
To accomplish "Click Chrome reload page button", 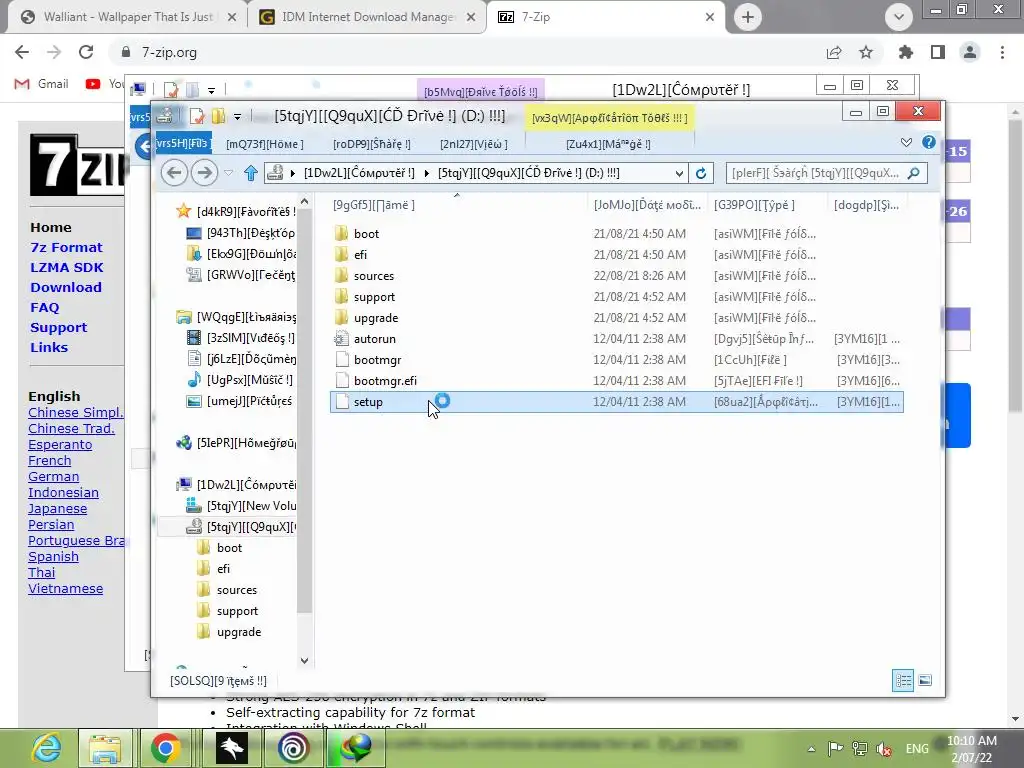I will [86, 52].
